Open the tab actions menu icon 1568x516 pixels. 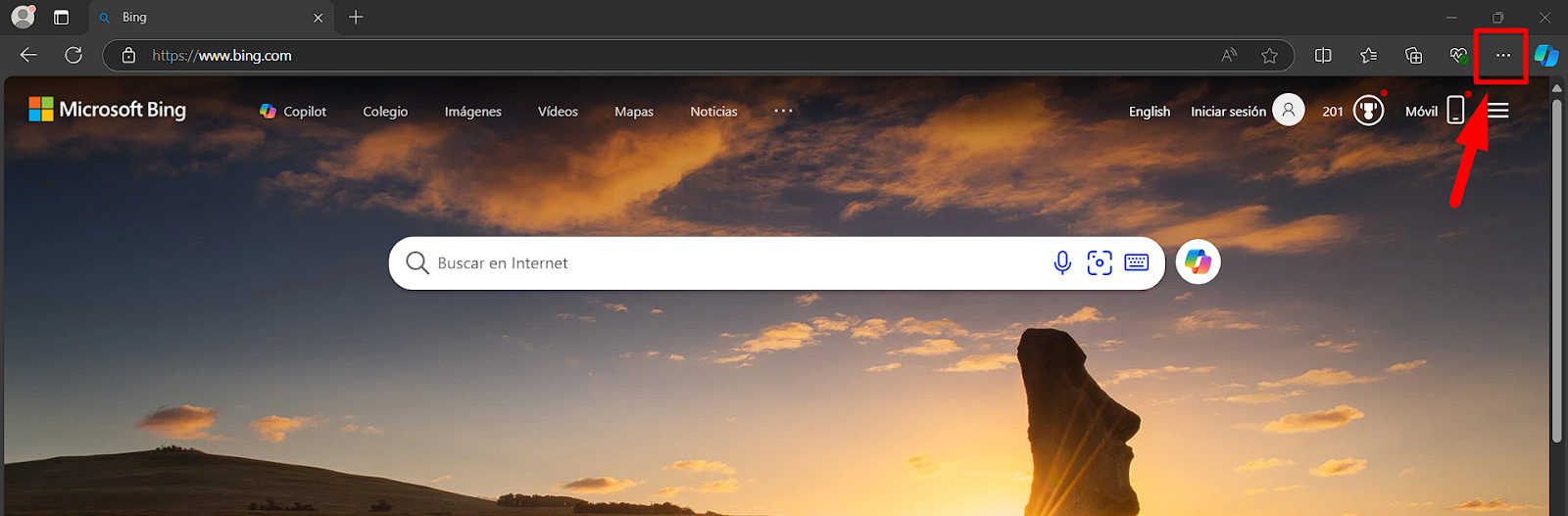[61, 18]
